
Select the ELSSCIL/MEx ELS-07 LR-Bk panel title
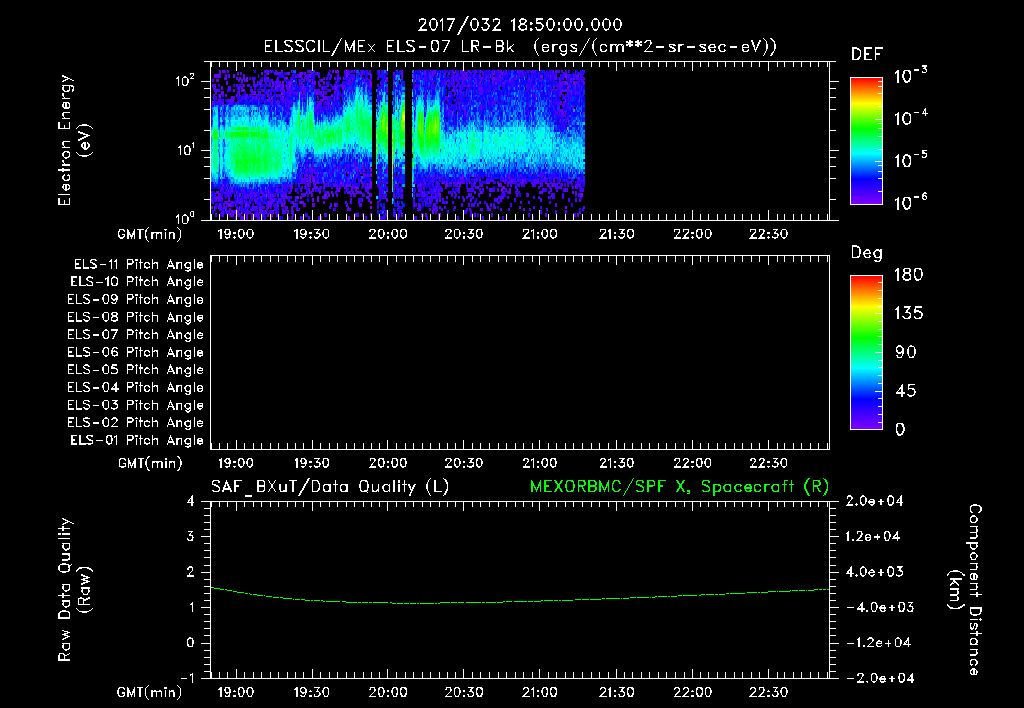point(520,47)
